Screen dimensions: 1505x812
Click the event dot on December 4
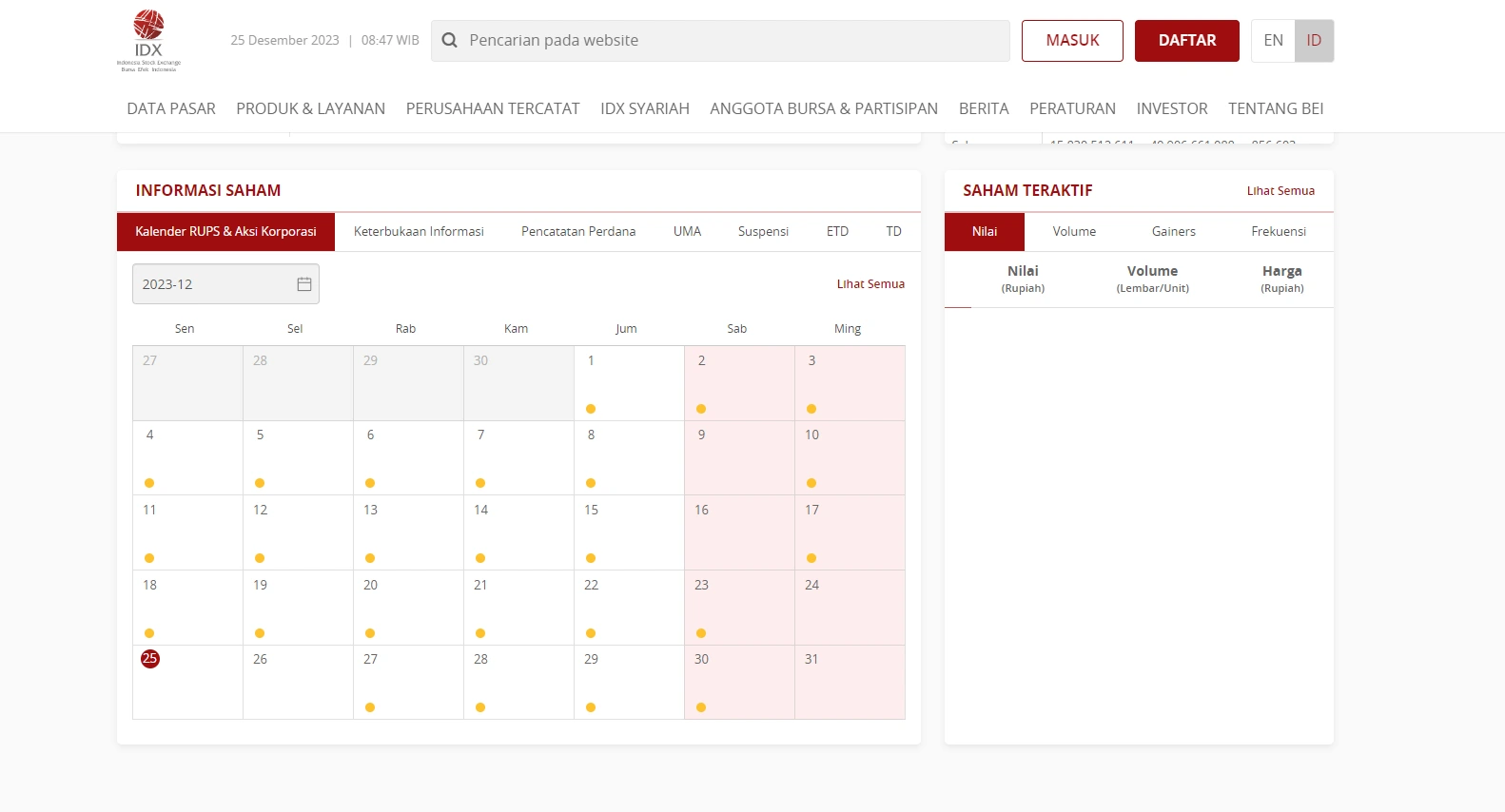149,483
